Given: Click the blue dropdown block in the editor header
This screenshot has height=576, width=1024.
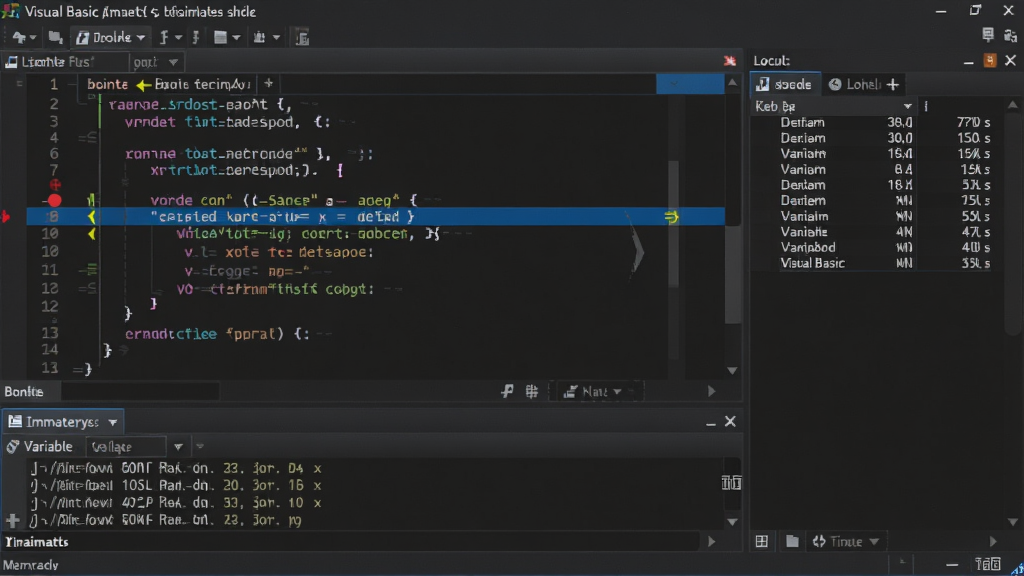Looking at the screenshot, I should pyautogui.click(x=690, y=84).
